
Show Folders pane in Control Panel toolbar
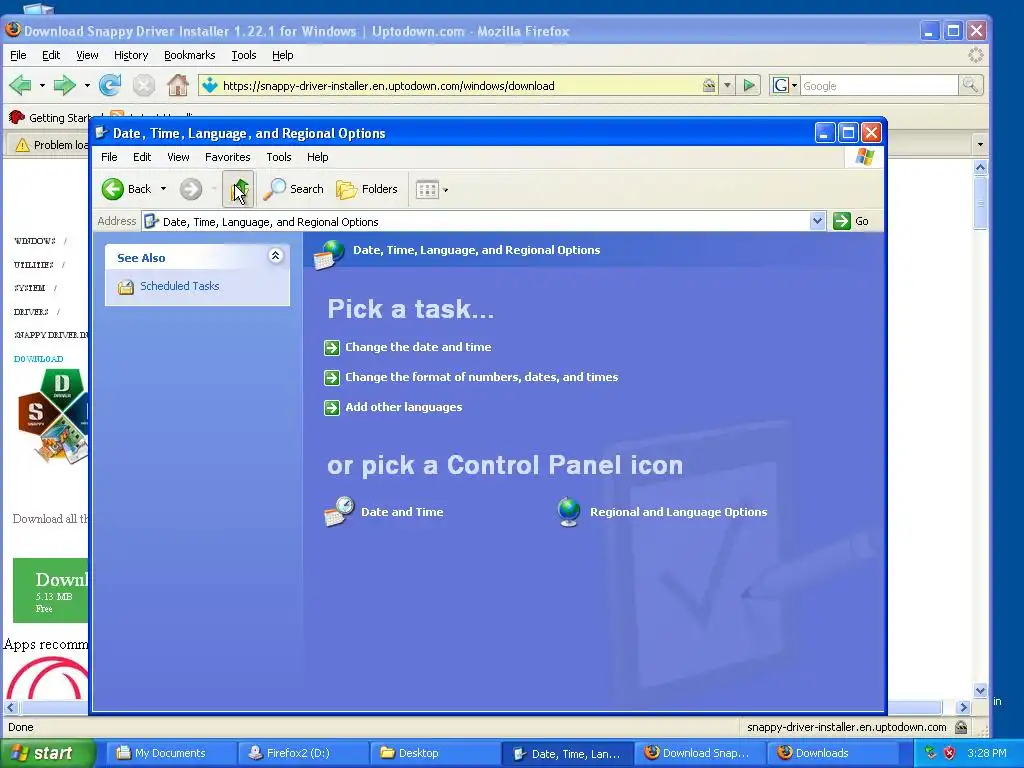click(x=367, y=189)
